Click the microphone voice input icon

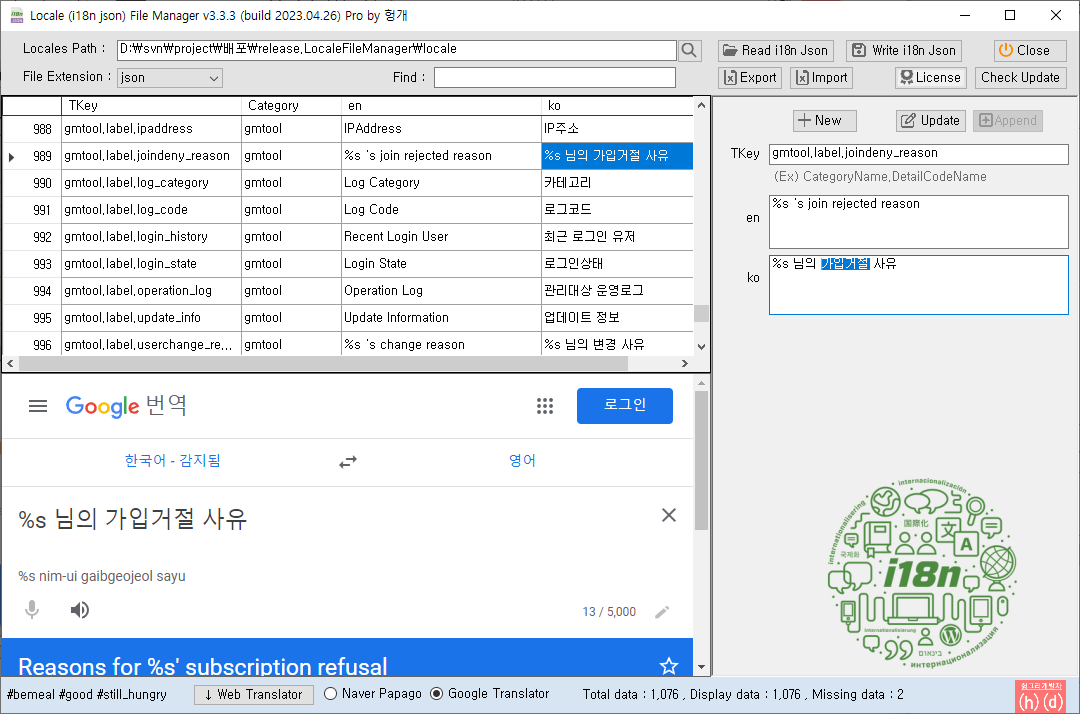pos(32,610)
